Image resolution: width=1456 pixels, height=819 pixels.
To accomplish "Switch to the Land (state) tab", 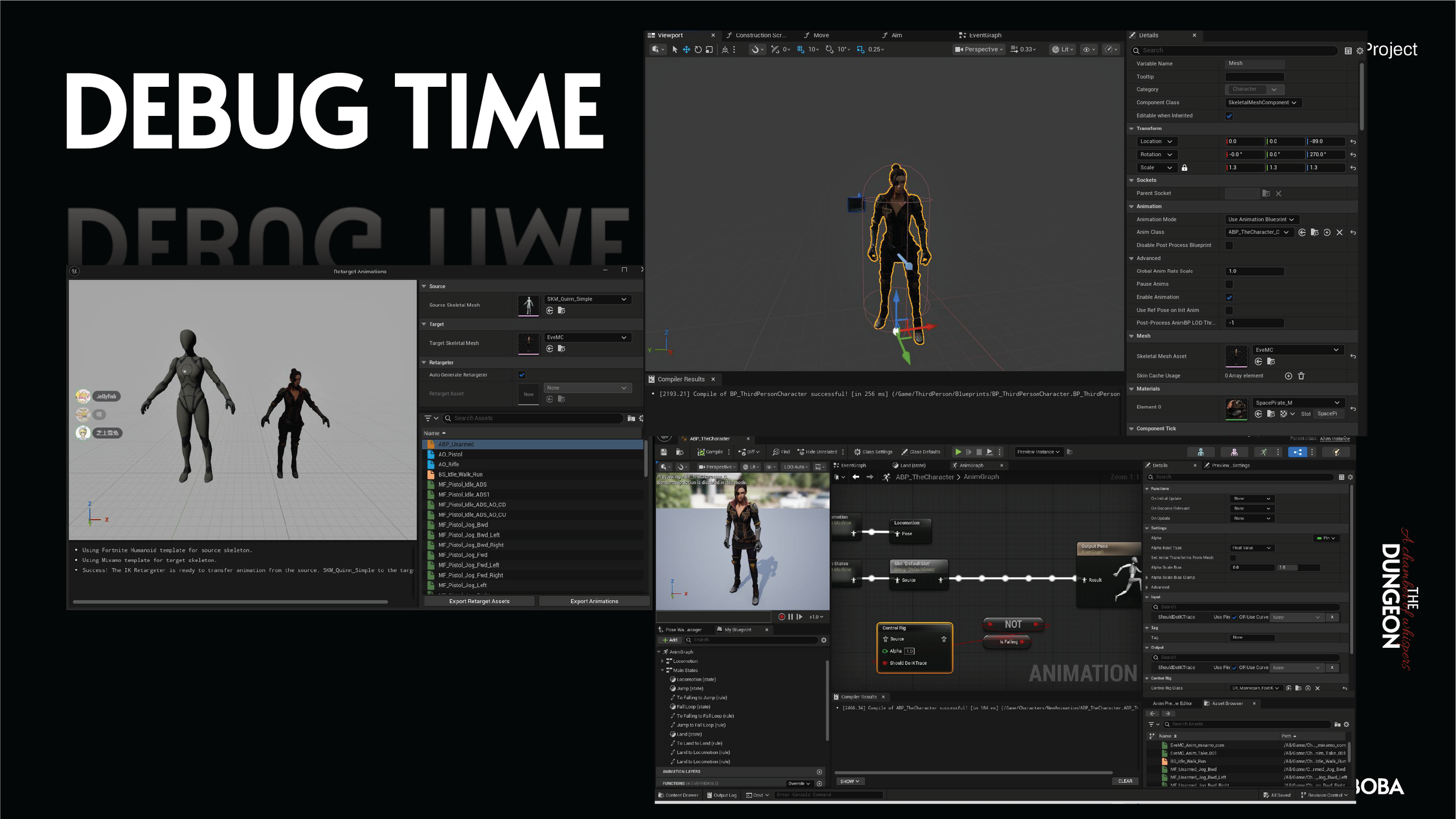I will coord(909,465).
